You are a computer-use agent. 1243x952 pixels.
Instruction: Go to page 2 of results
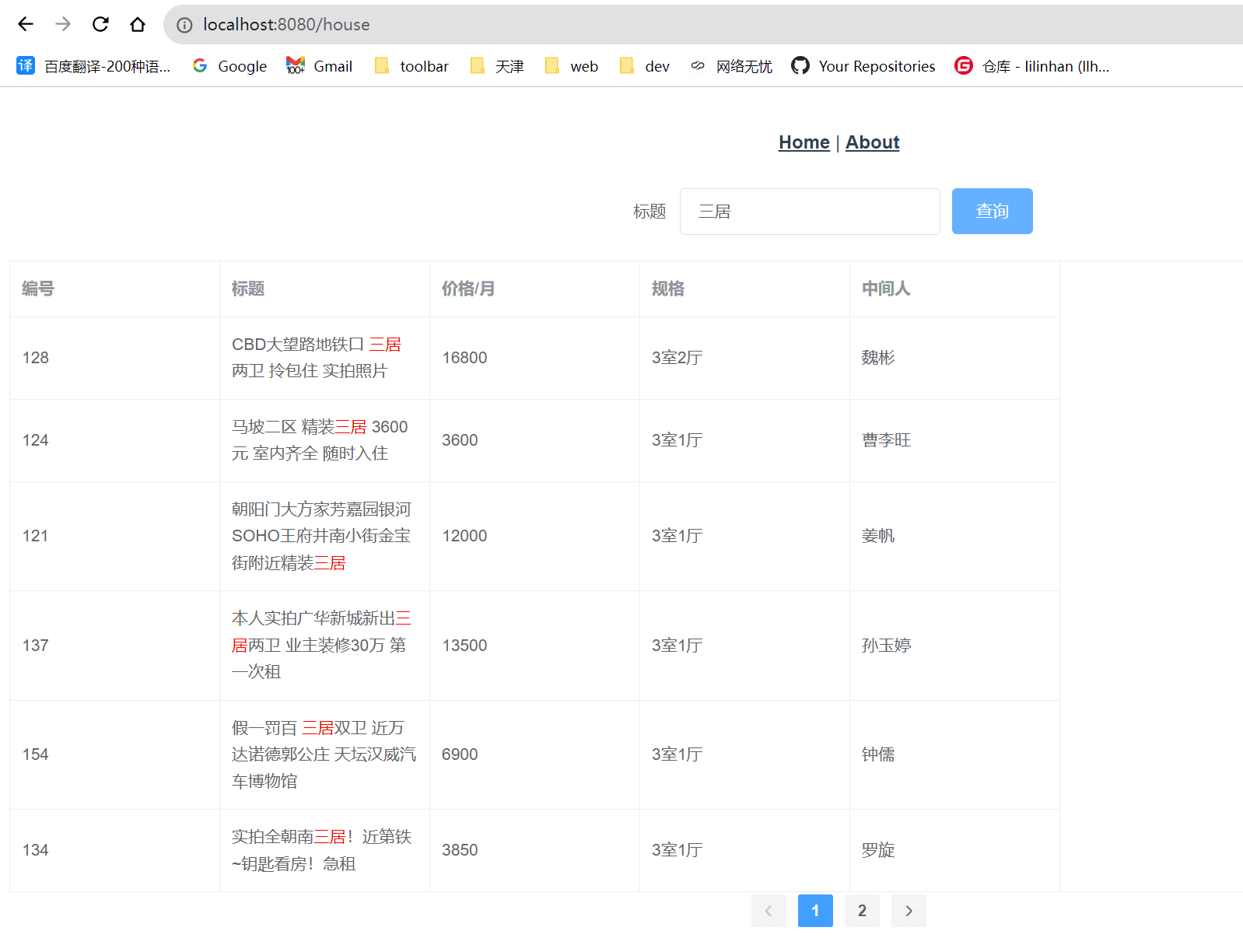pos(862,911)
